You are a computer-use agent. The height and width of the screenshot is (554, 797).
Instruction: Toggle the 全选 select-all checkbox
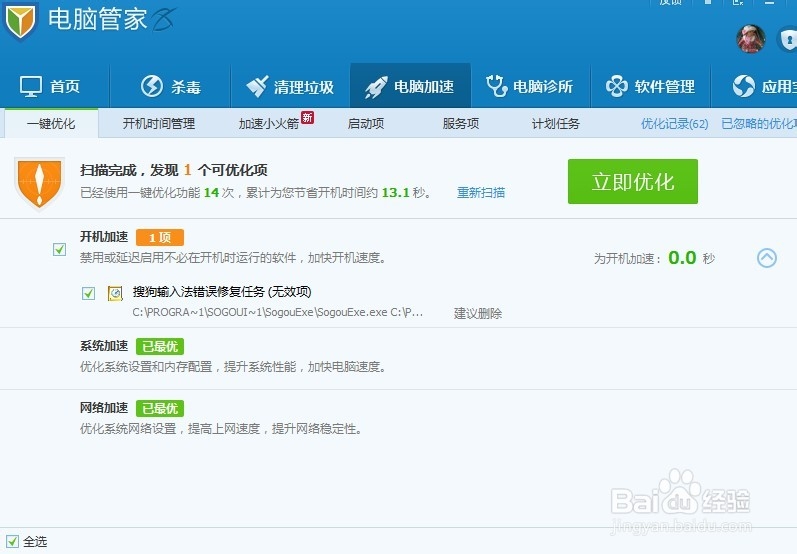pos(12,542)
